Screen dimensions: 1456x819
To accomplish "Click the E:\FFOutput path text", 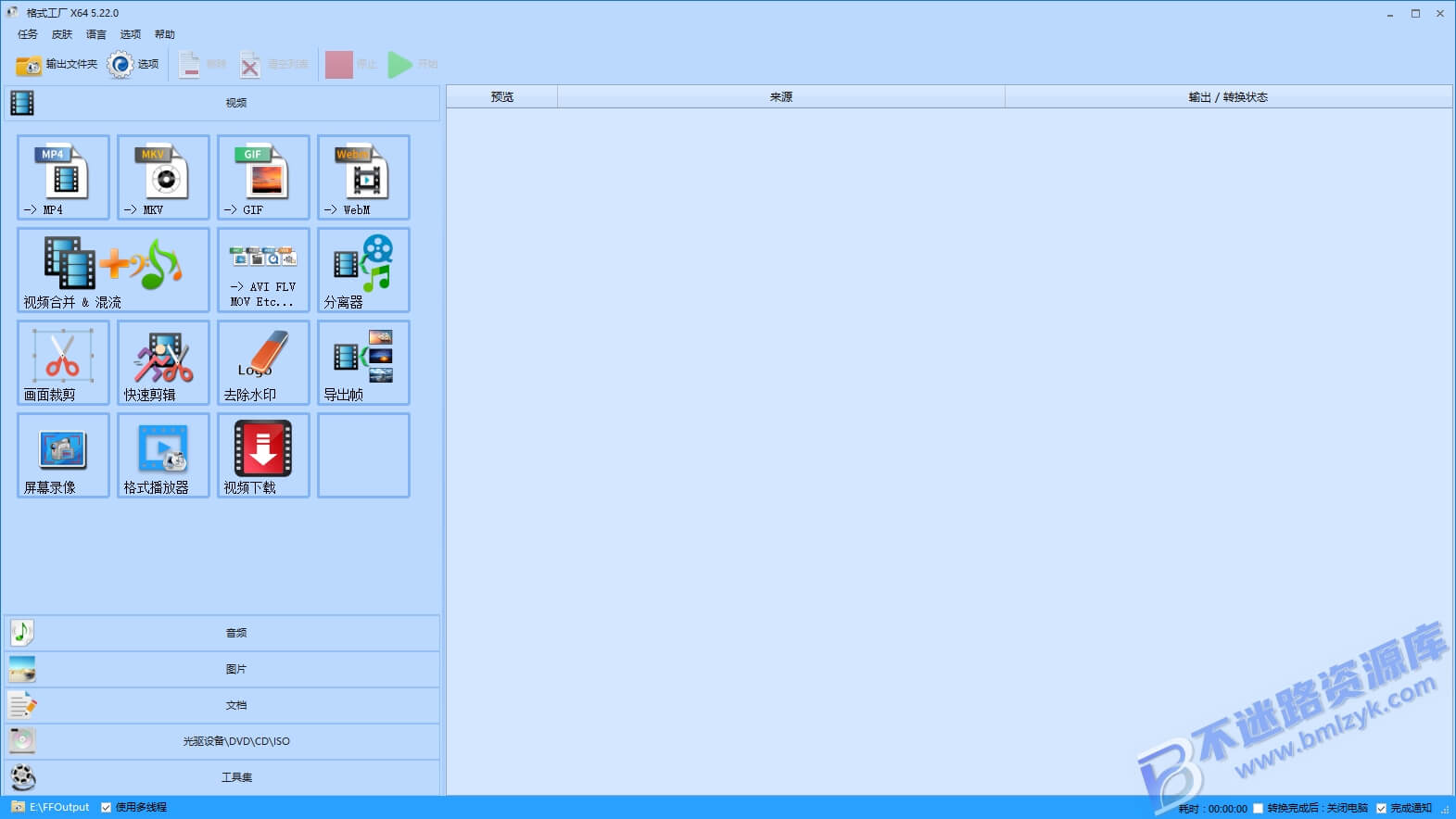I will 59,807.
